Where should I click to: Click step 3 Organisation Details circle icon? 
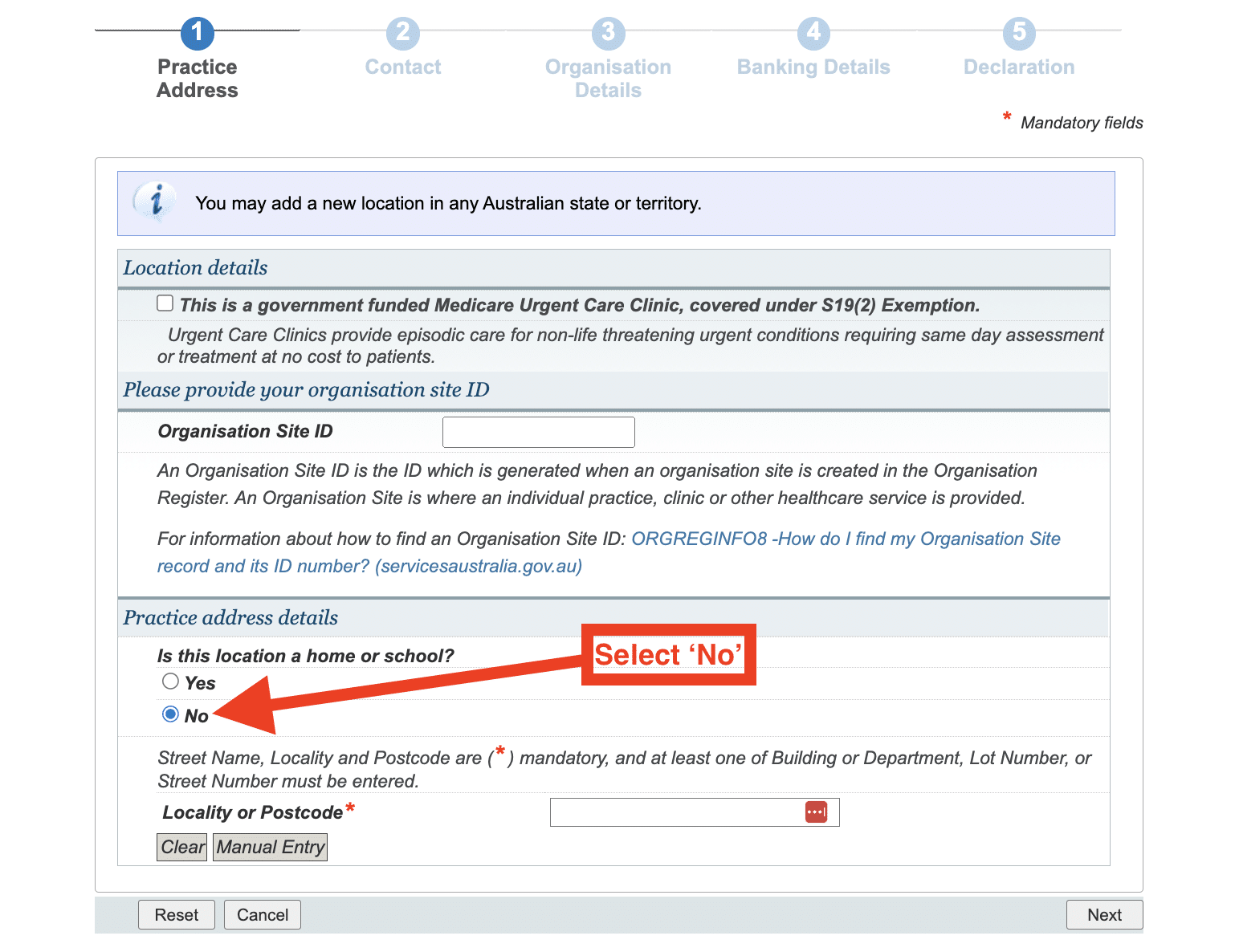[x=608, y=34]
